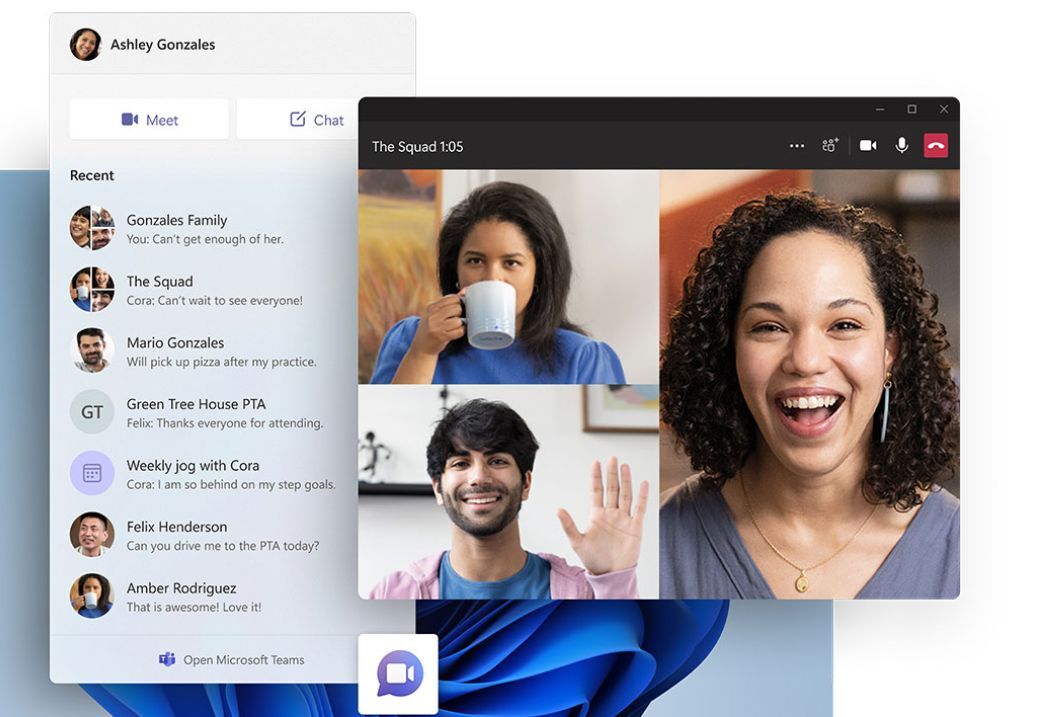
Task: Click Felix Henderson avatar
Action: pos(92,534)
